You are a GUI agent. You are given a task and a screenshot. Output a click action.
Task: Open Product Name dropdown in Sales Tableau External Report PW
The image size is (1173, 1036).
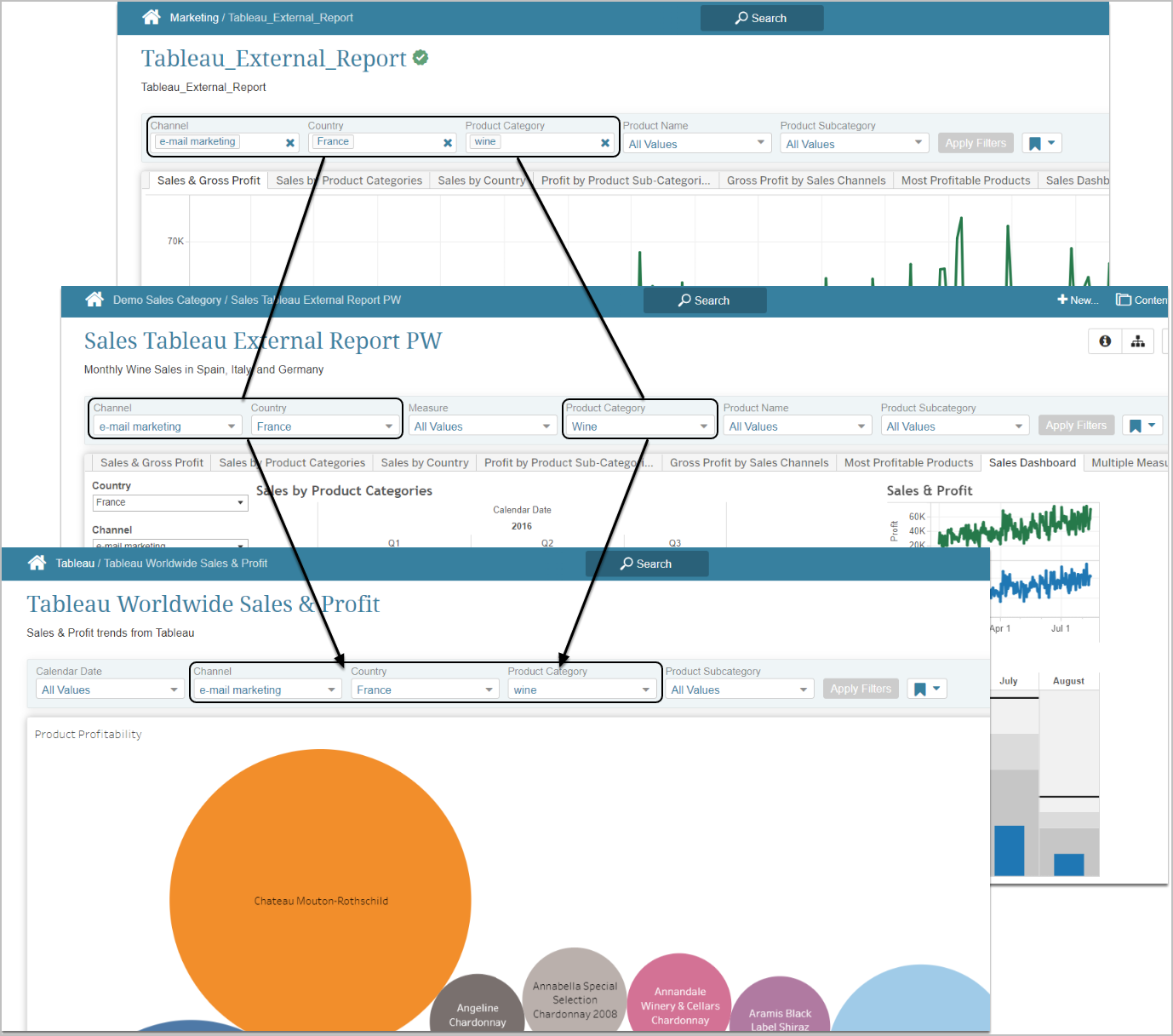[798, 426]
